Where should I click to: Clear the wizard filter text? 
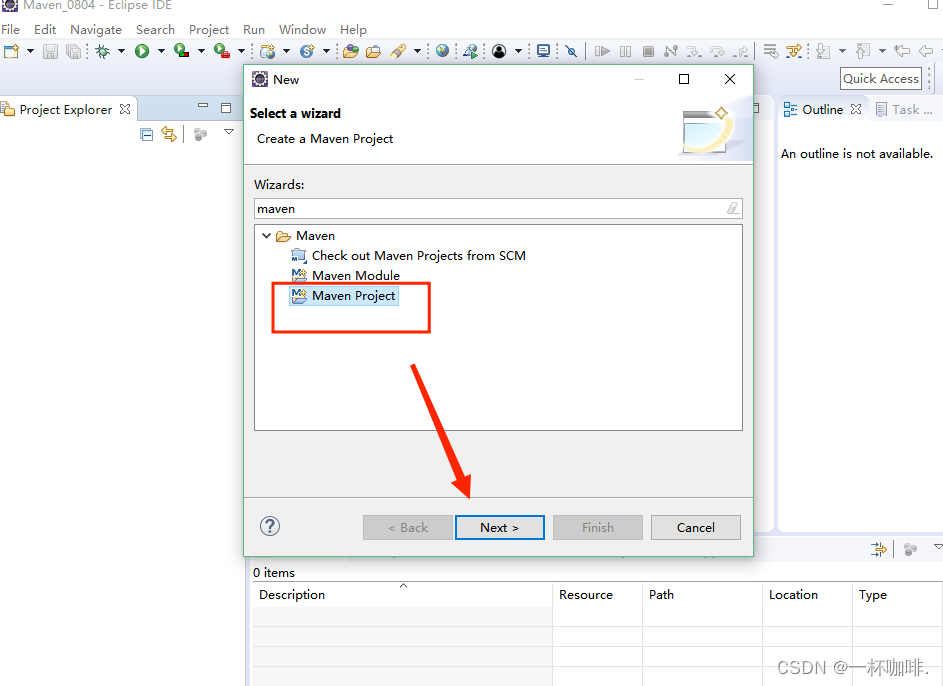pyautogui.click(x=733, y=209)
